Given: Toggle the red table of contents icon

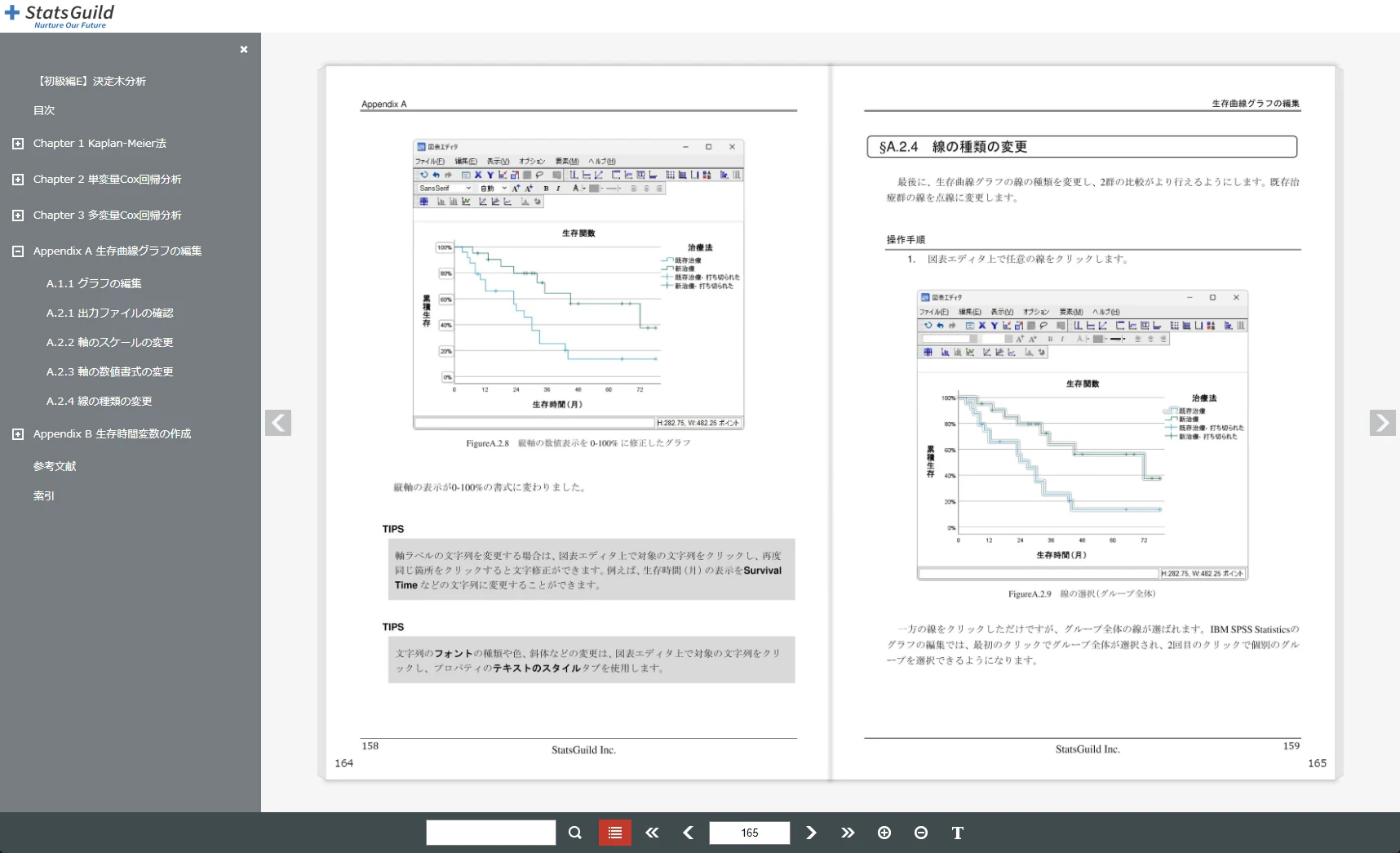Looking at the screenshot, I should 614,833.
